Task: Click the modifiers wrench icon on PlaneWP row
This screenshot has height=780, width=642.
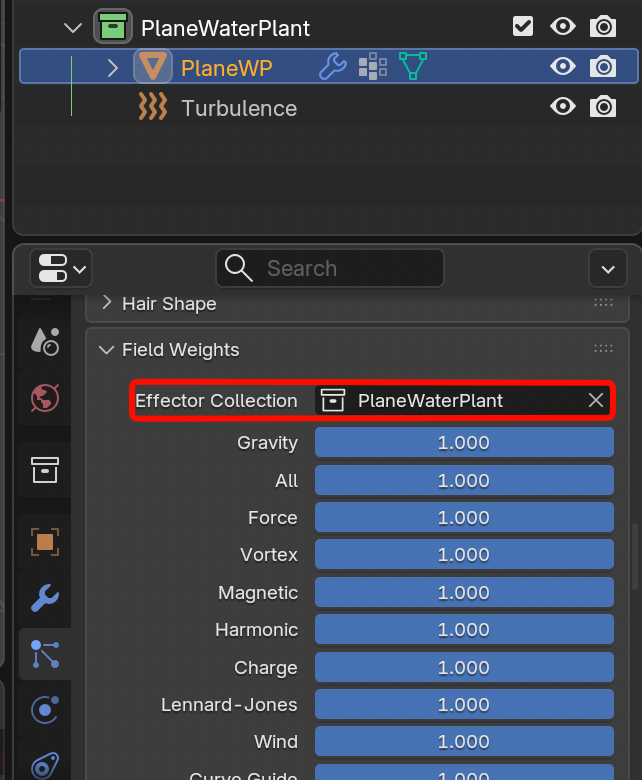Action: (332, 67)
